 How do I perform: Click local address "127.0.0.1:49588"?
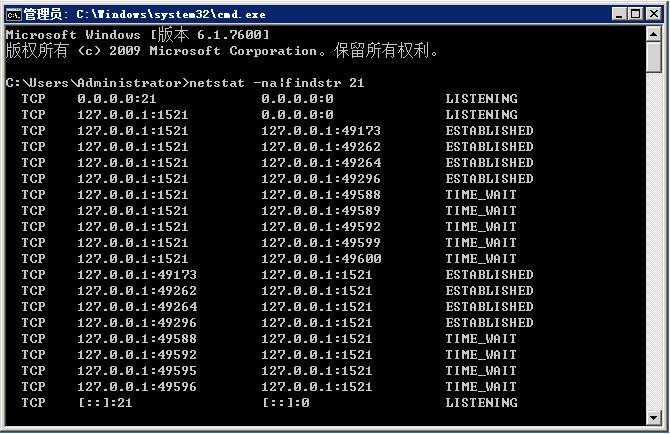137,339
